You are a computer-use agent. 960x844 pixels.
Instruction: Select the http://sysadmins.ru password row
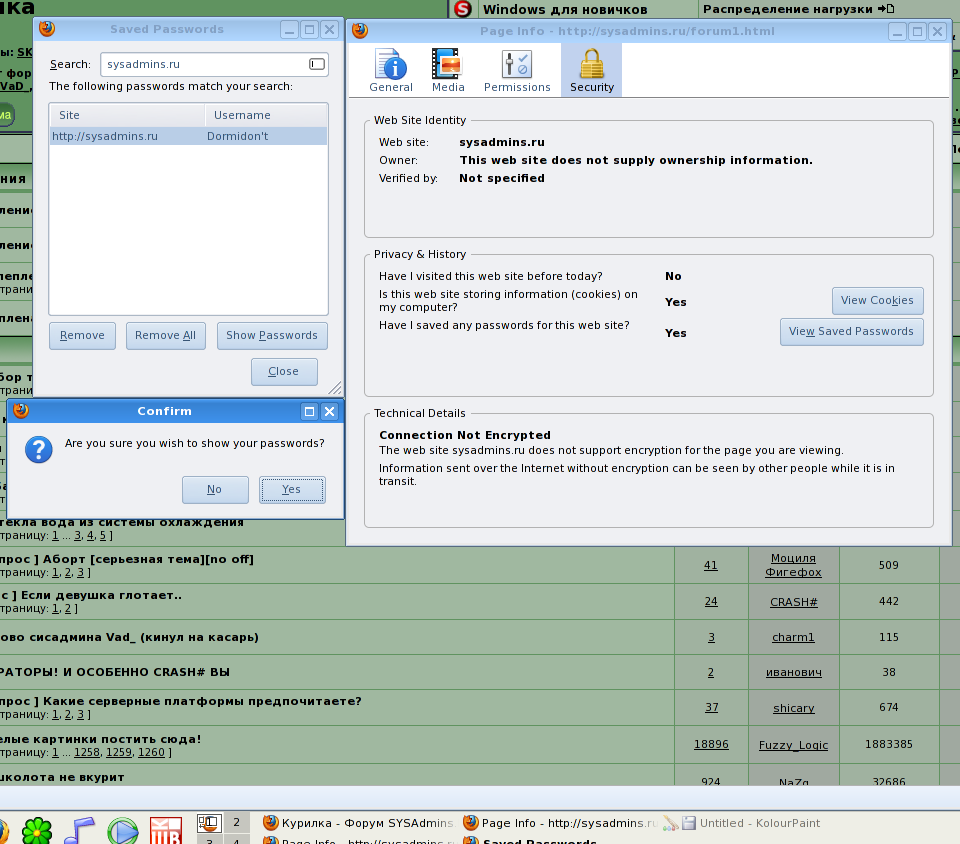[188, 136]
